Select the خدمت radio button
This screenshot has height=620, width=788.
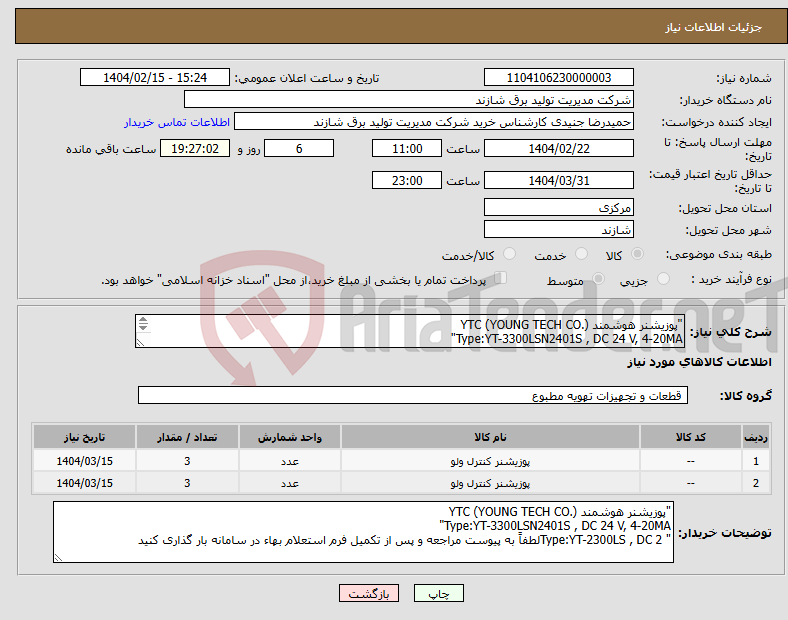[581, 254]
